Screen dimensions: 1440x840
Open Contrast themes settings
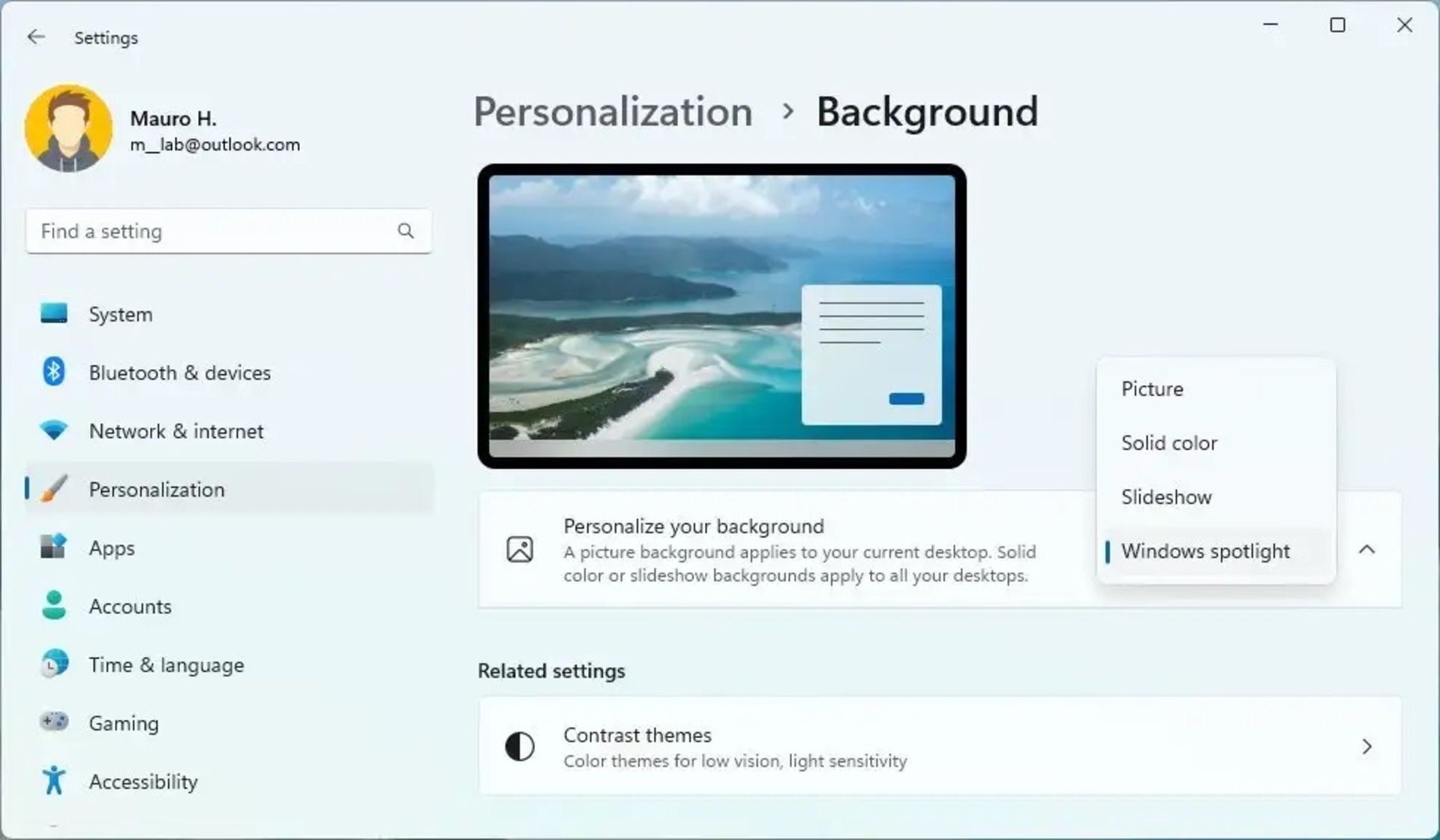click(940, 747)
